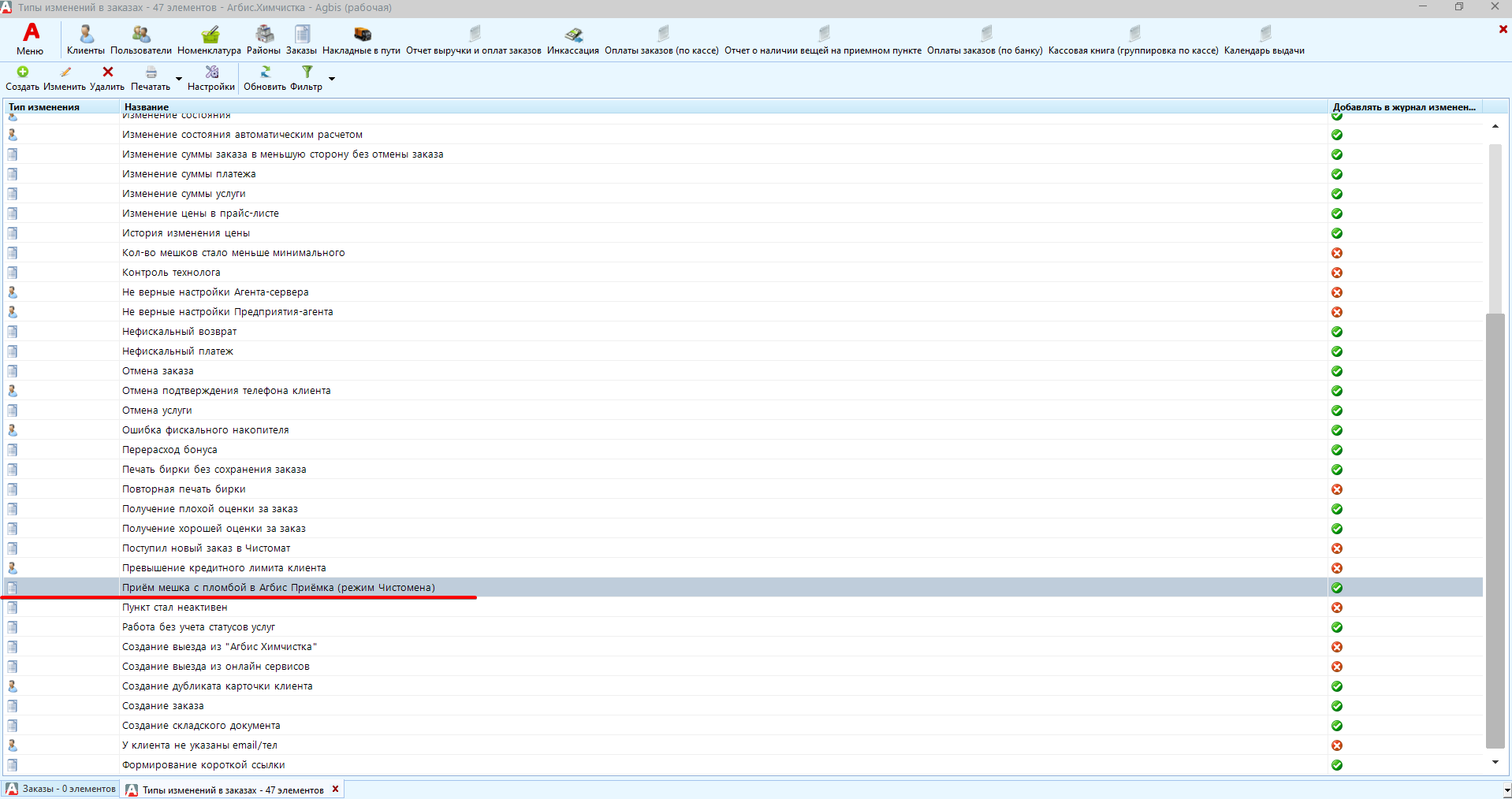This screenshot has width=1512, height=799.
Task: Expand the Фильтр dropdown arrow
Action: (x=332, y=79)
